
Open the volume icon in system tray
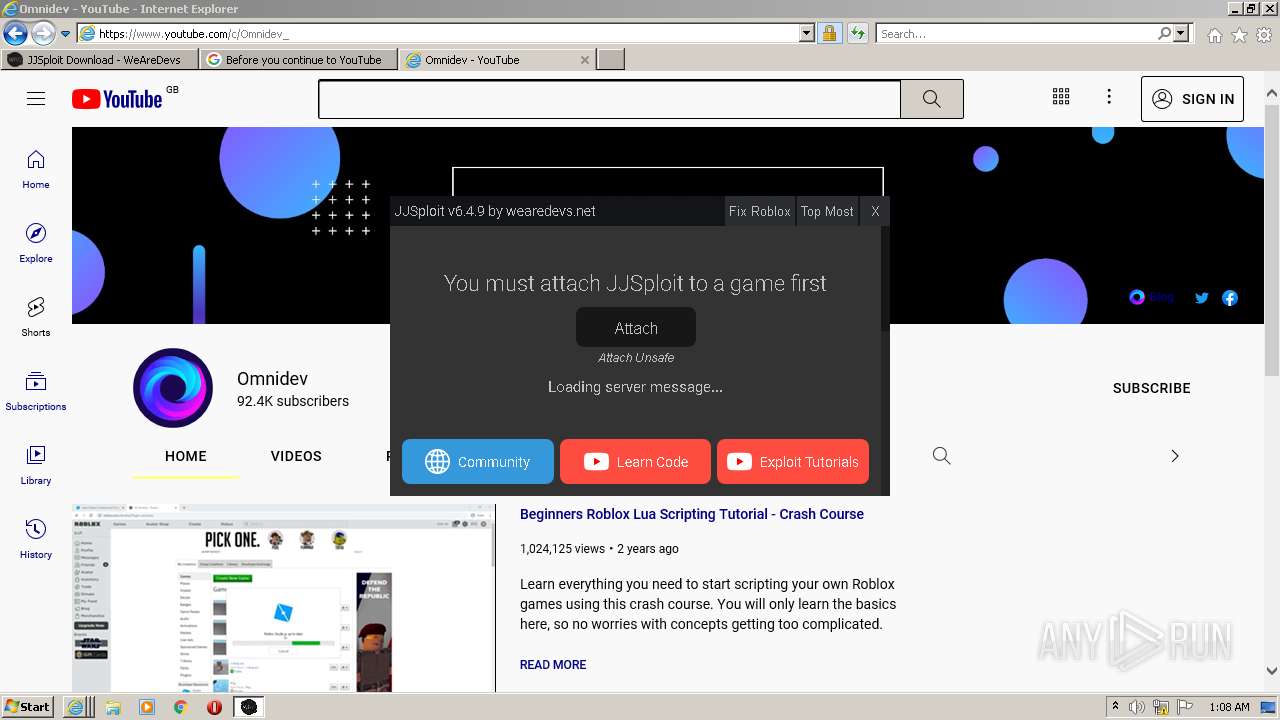pyautogui.click(x=1136, y=707)
